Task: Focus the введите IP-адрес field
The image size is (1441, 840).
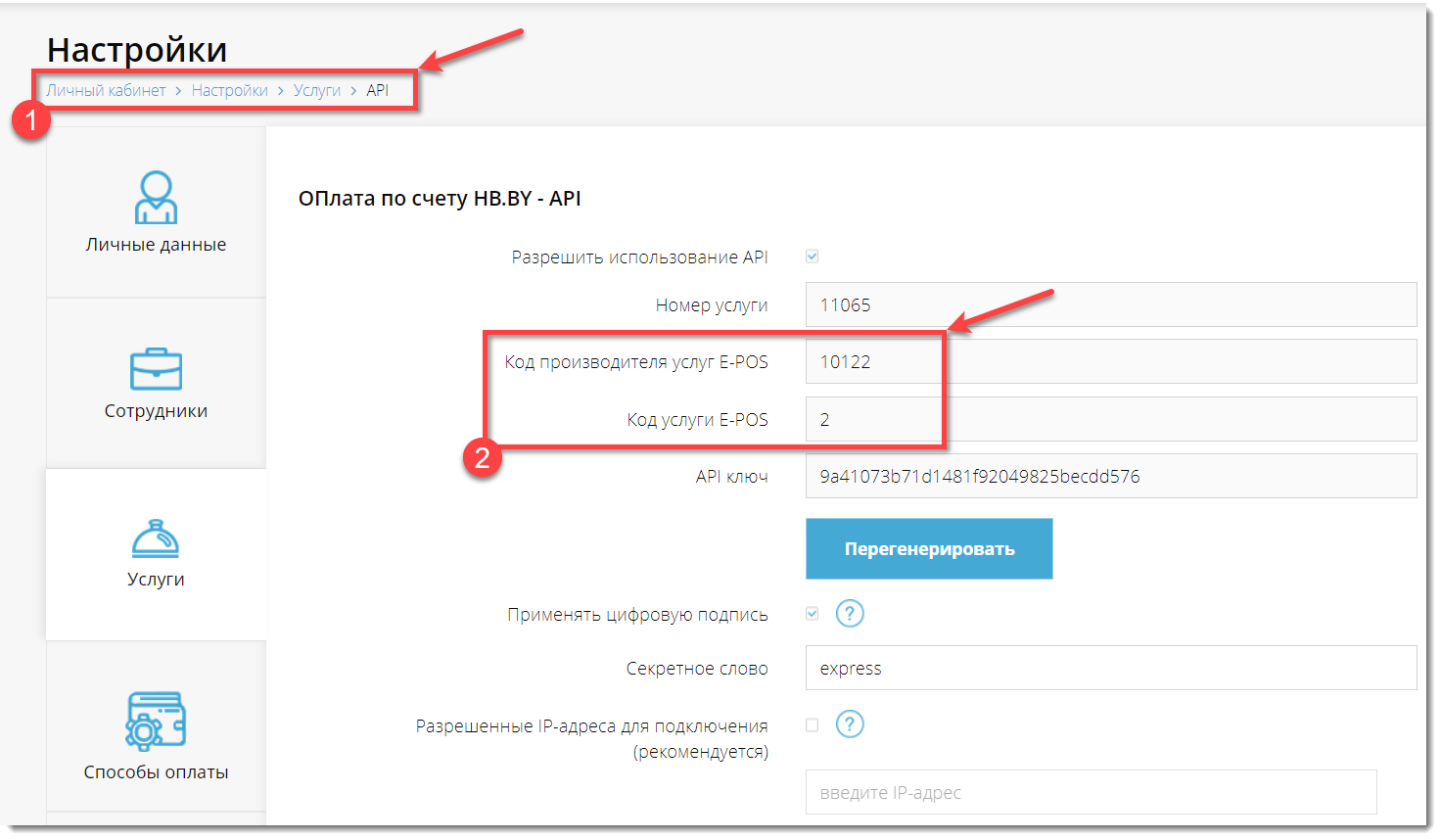Action: point(1091,792)
